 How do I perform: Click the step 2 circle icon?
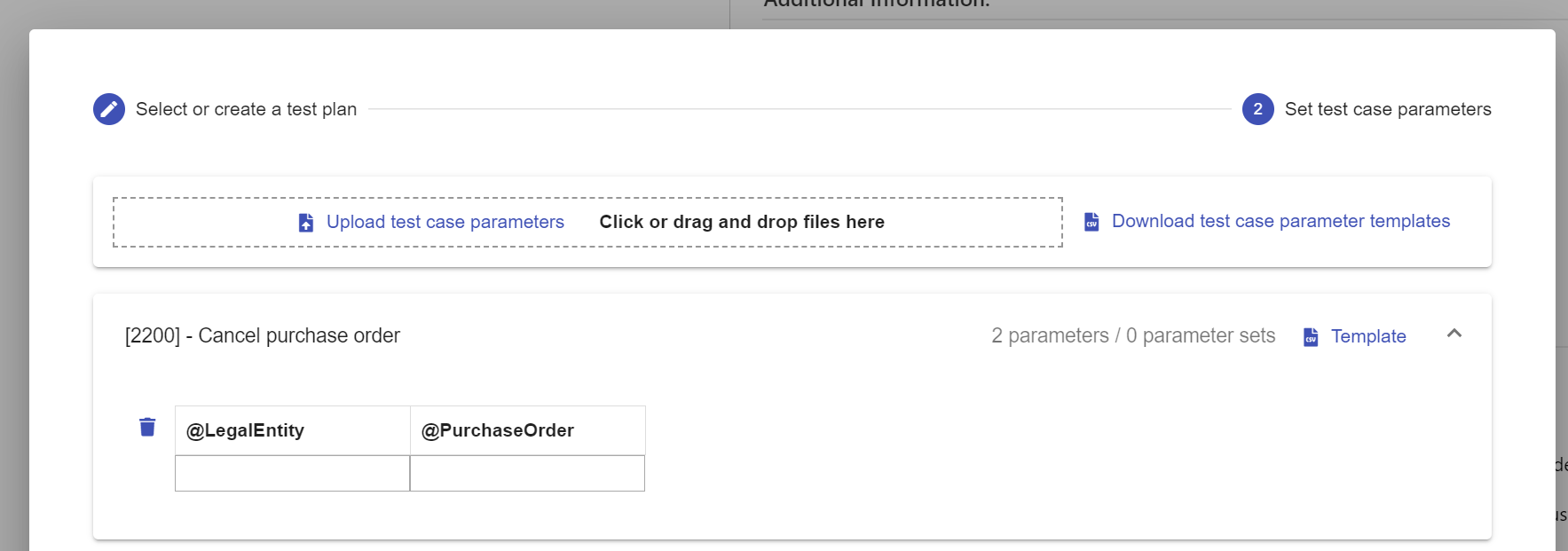(x=1257, y=109)
